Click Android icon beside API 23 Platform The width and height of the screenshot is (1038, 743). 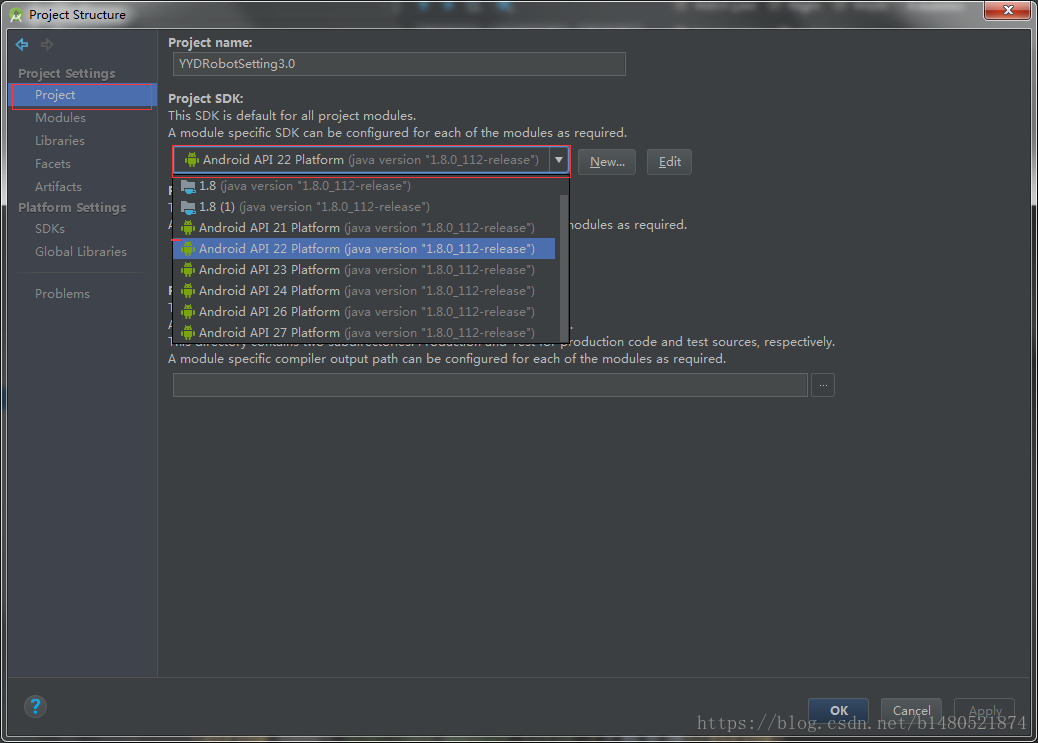point(188,270)
